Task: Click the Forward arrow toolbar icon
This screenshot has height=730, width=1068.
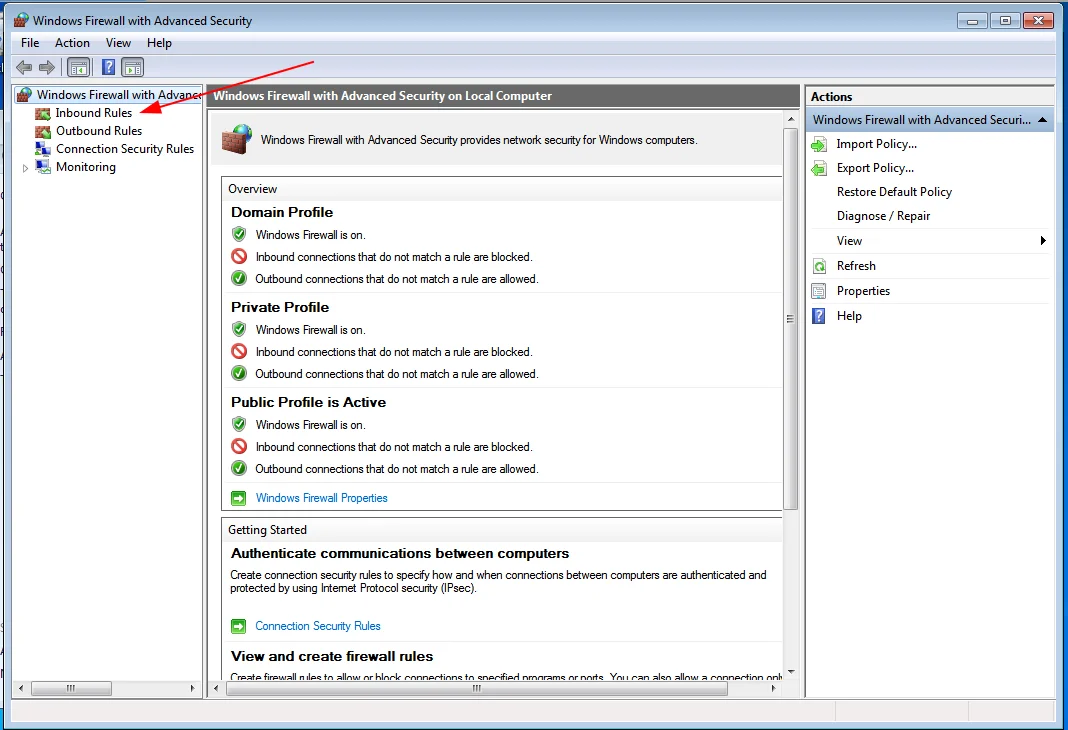Action: pos(47,67)
